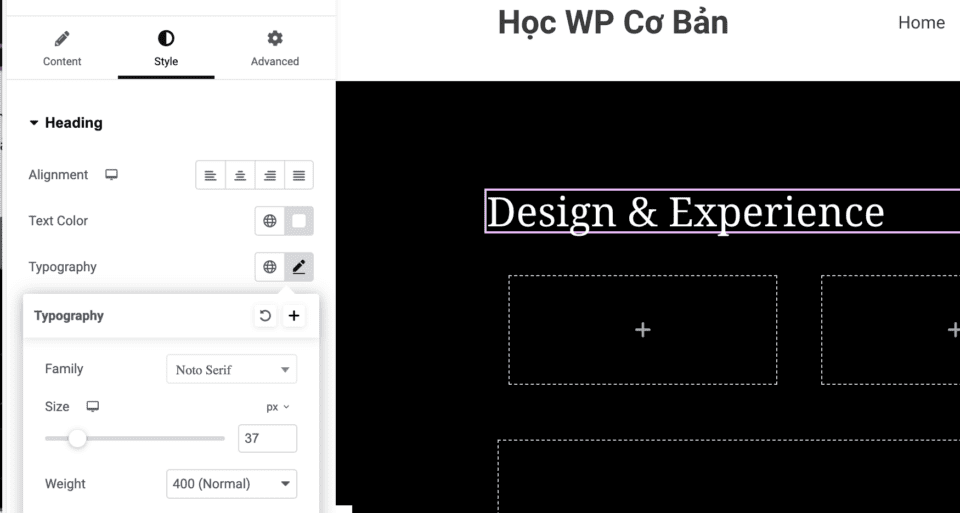Switch to the Content tab
This screenshot has width=960, height=513.
pyautogui.click(x=62, y=48)
